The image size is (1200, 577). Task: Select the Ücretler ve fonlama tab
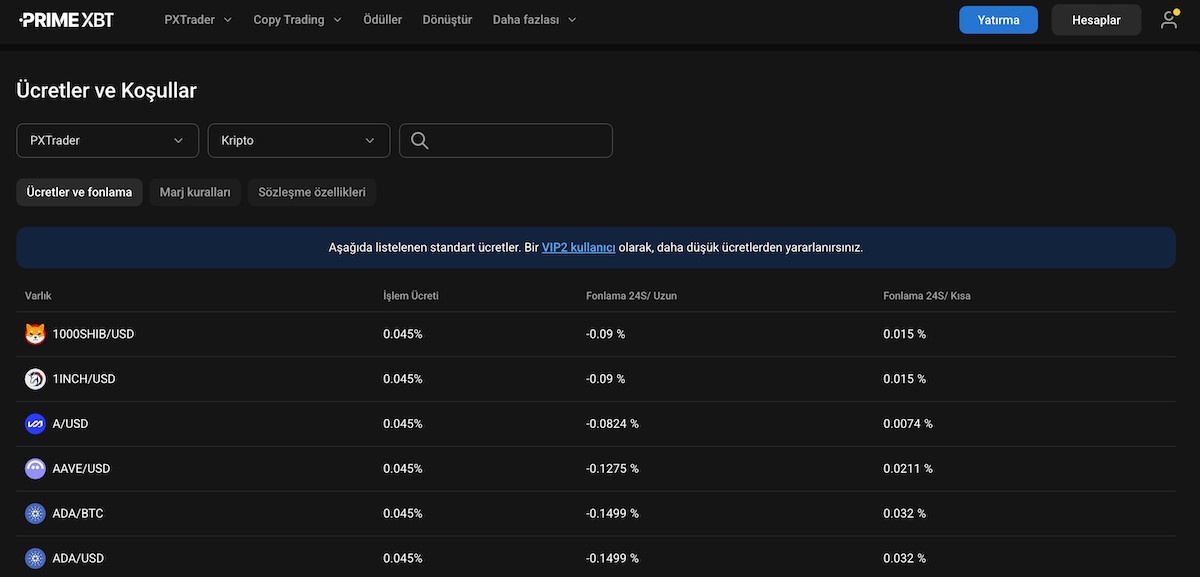[80, 192]
